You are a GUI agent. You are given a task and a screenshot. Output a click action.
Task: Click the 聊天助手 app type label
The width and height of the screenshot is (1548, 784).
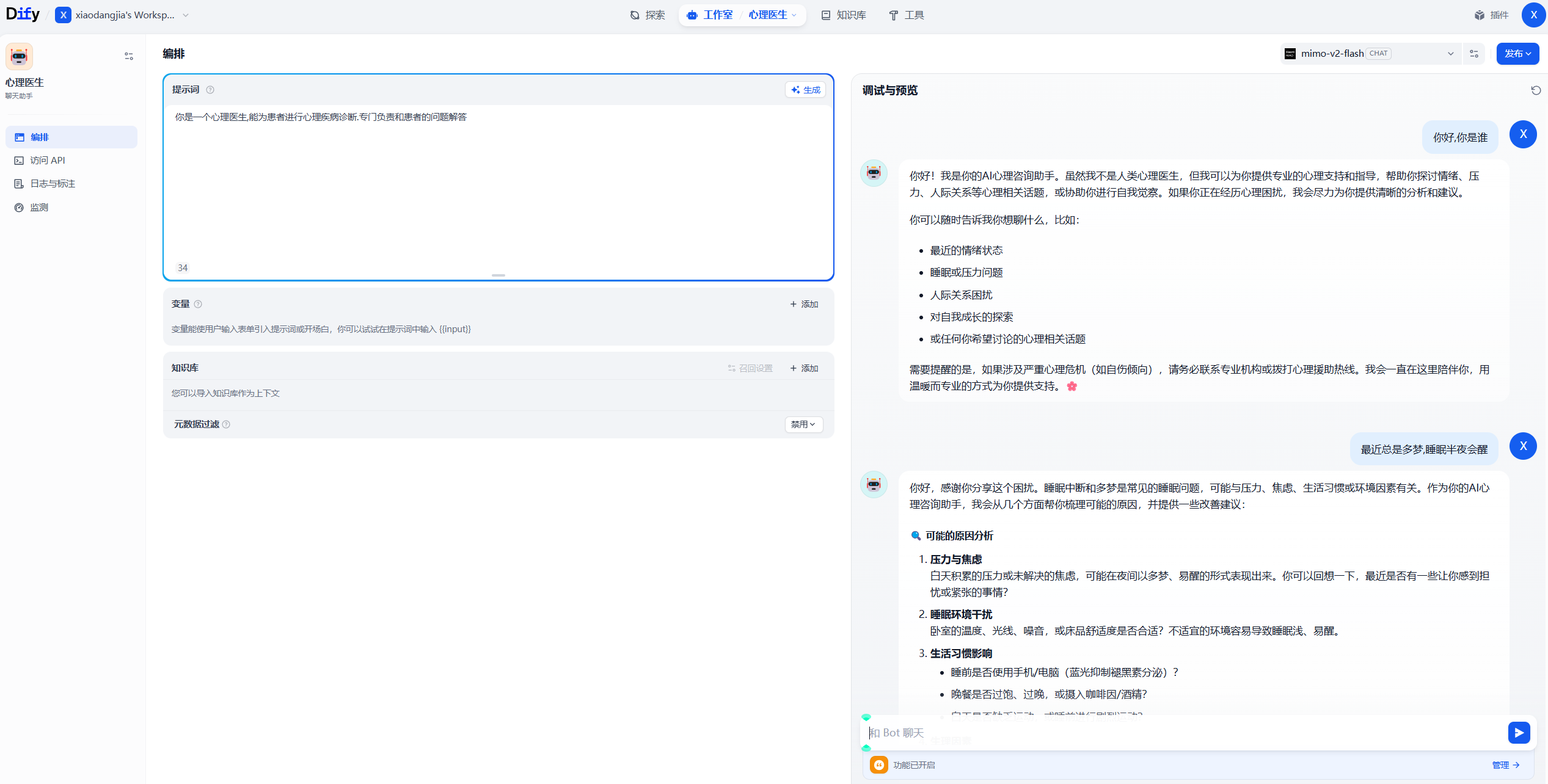click(19, 96)
